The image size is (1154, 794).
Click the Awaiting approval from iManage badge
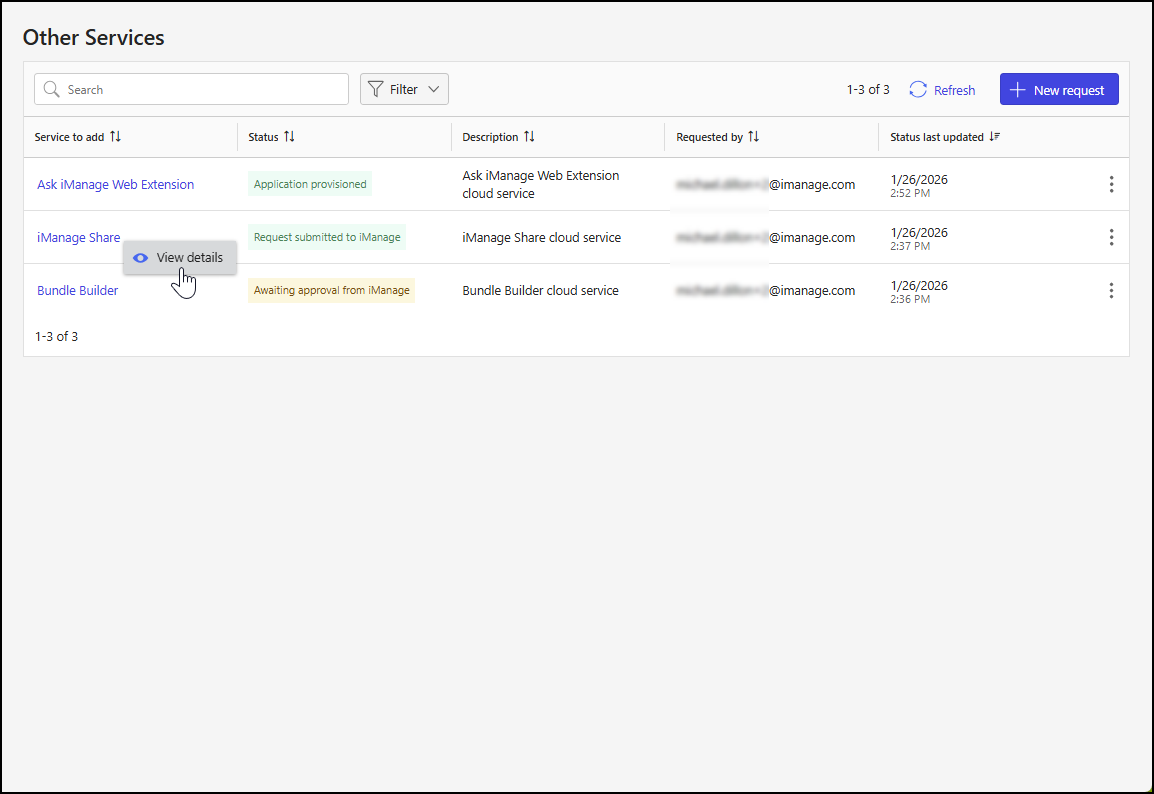click(331, 290)
